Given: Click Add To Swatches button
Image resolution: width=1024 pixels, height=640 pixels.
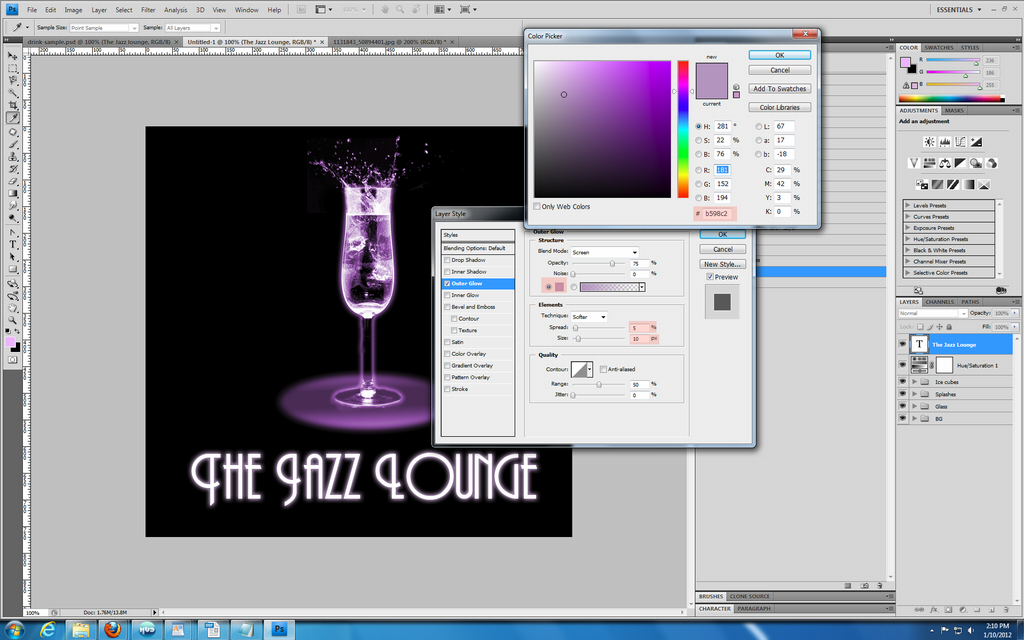Looking at the screenshot, I should [780, 89].
